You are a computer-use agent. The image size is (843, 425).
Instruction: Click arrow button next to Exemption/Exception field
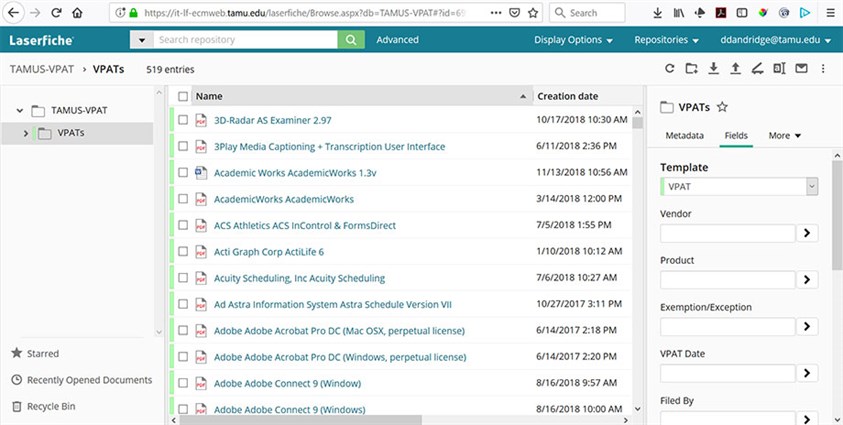click(808, 326)
